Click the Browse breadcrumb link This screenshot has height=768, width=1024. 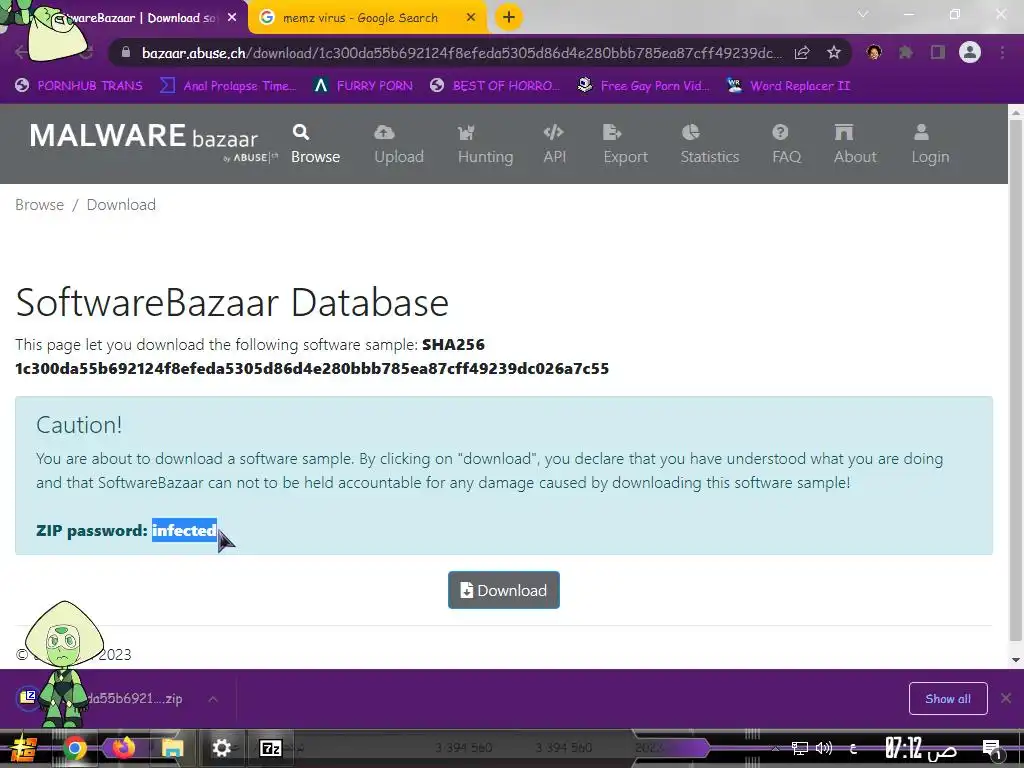coord(39,205)
